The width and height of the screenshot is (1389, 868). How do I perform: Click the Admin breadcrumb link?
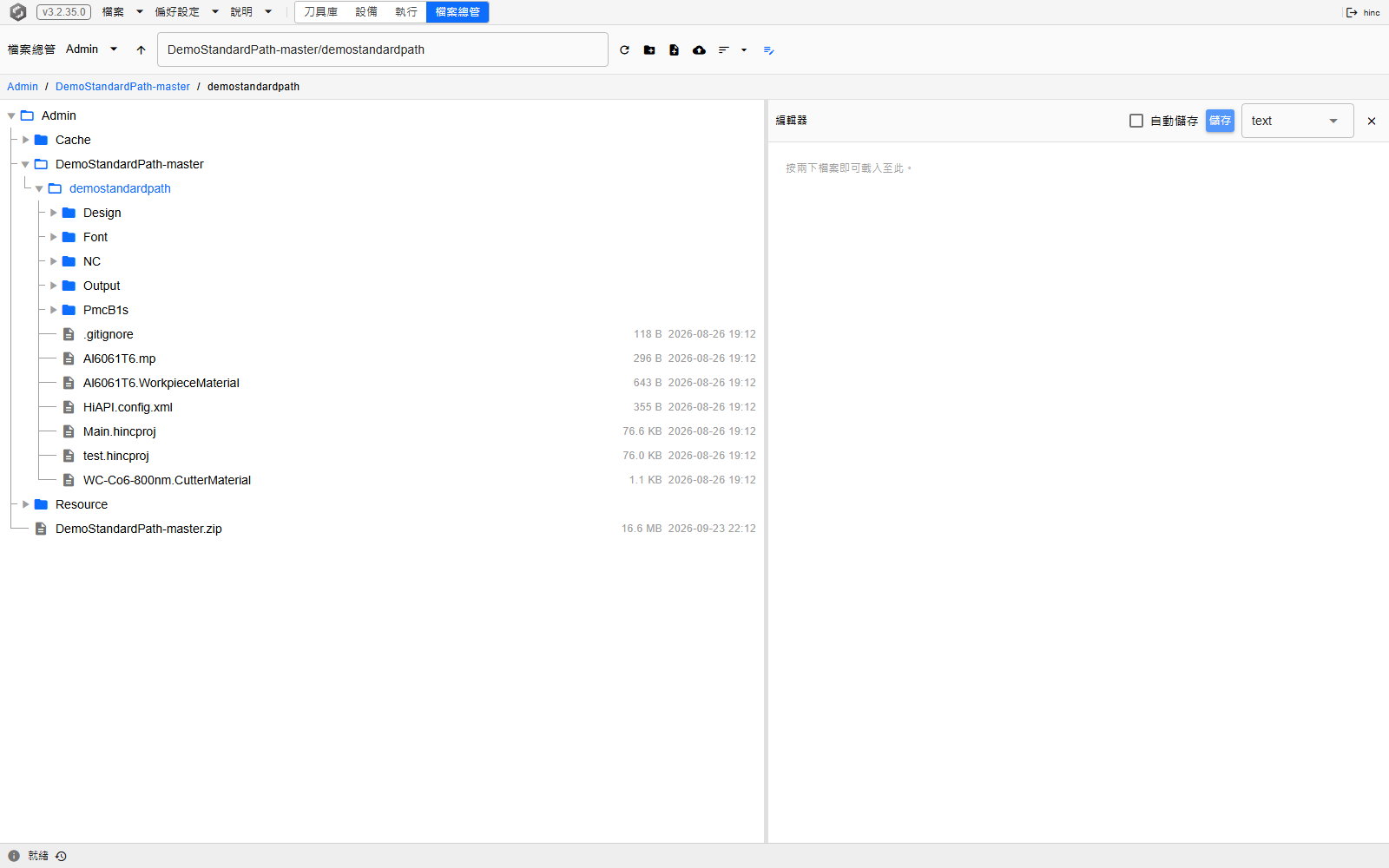(x=23, y=87)
